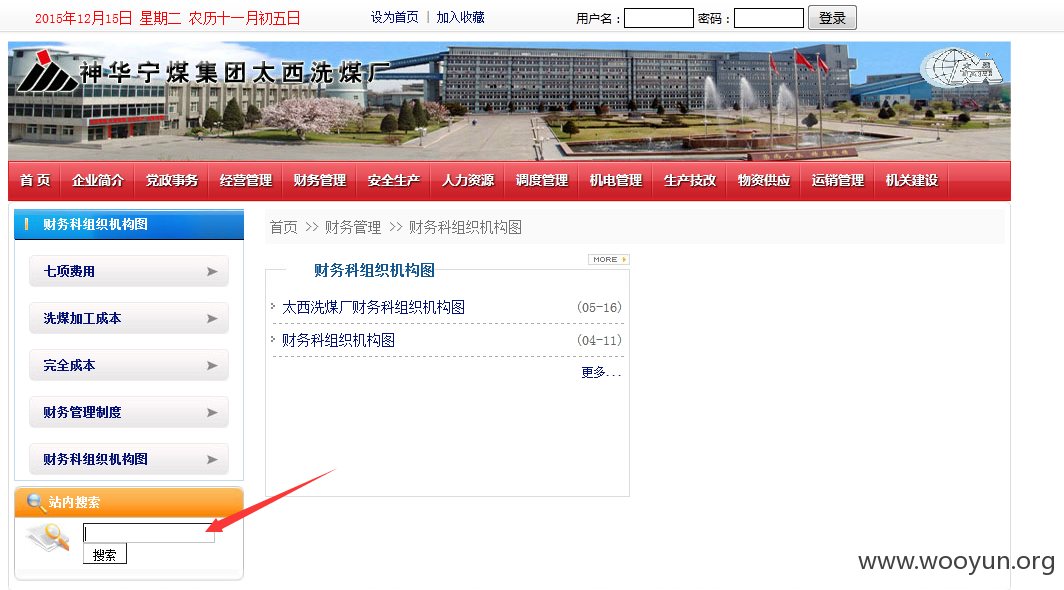Click the magnifier icon beside 站内搜索
The width and height of the screenshot is (1064, 590).
click(x=35, y=502)
